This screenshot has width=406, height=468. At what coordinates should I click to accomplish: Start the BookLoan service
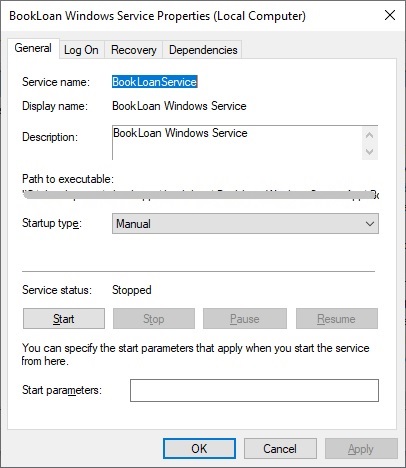click(64, 319)
